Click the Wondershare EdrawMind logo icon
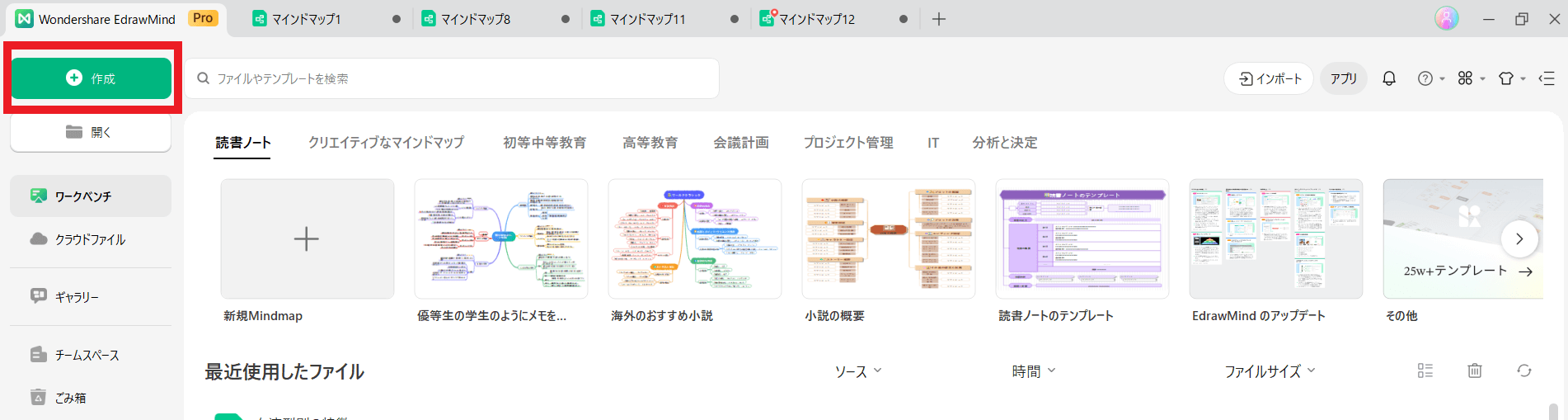This screenshot has height=420, width=1568. pos(25,18)
